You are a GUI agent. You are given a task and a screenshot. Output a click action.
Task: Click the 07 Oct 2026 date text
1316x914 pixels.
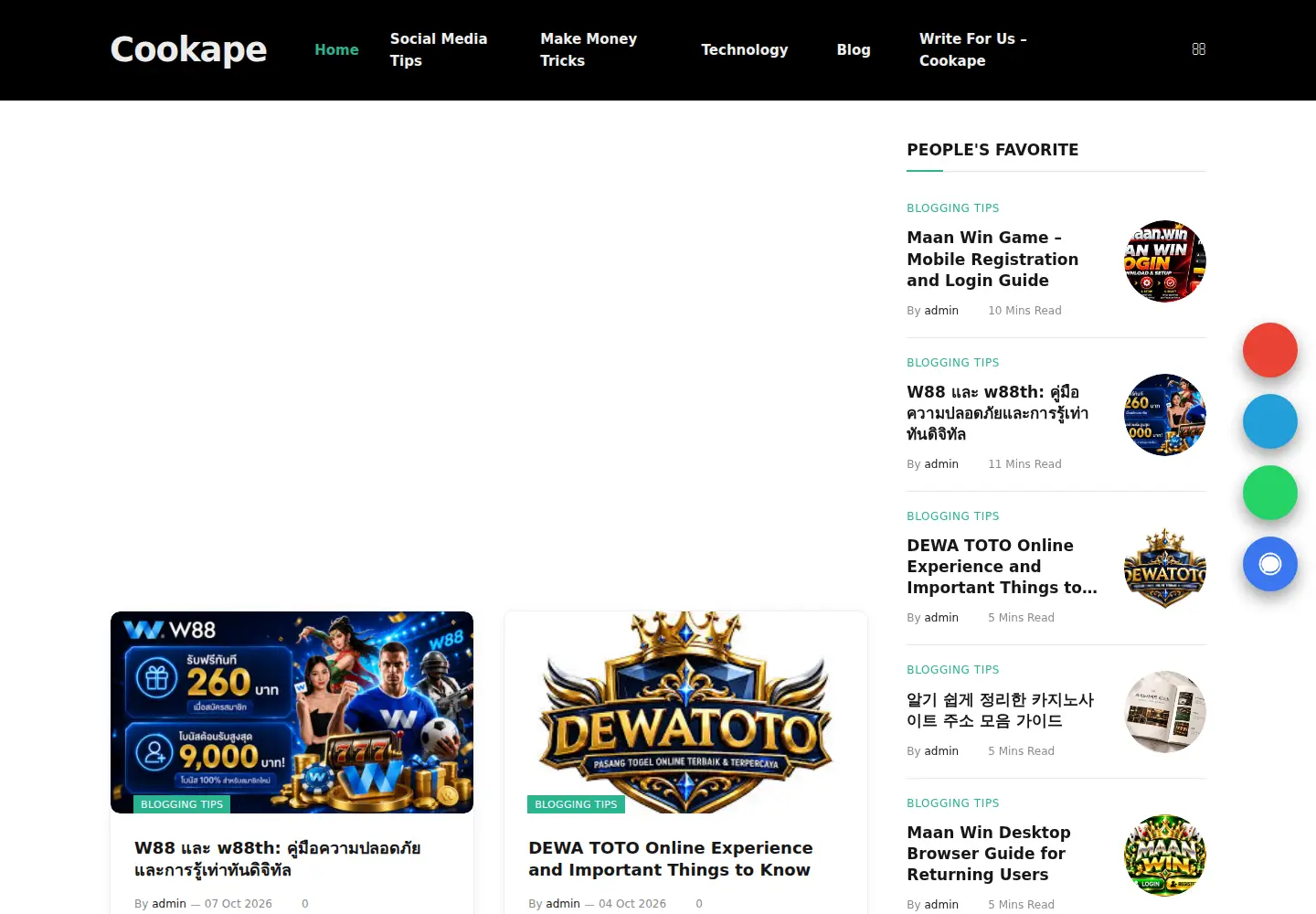click(239, 904)
